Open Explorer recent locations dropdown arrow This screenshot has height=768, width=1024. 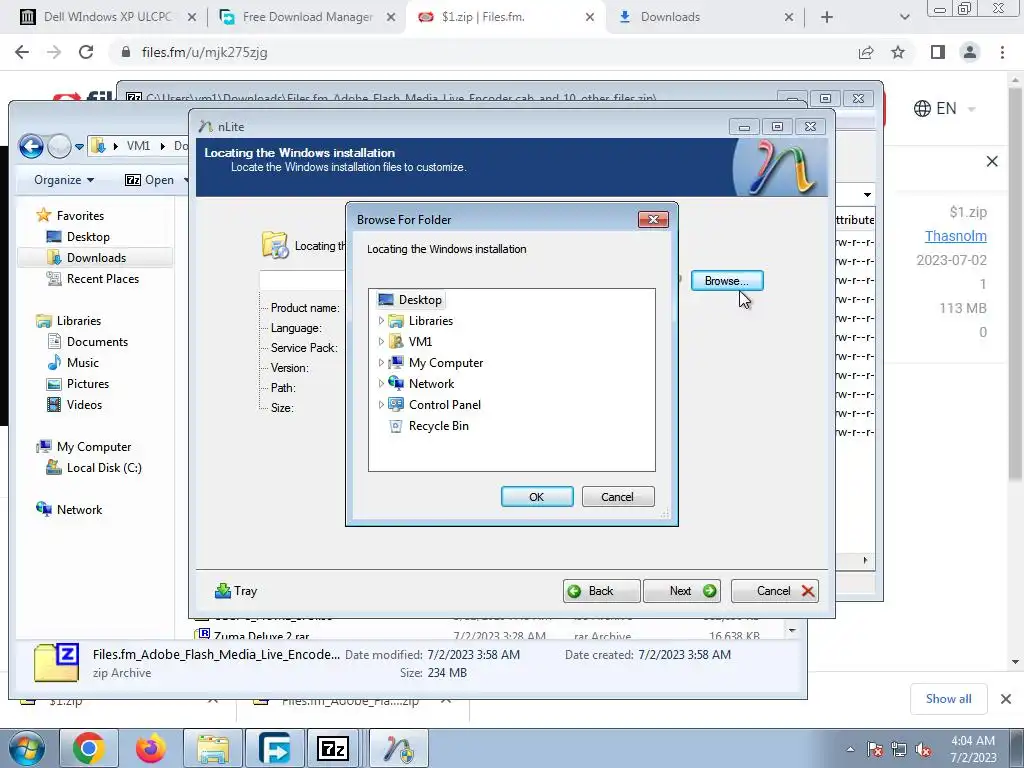79,147
